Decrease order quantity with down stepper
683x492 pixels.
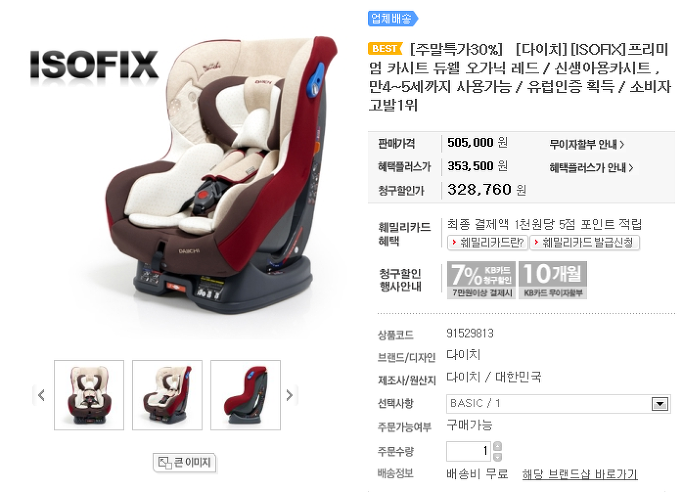pyautogui.click(x=497, y=457)
